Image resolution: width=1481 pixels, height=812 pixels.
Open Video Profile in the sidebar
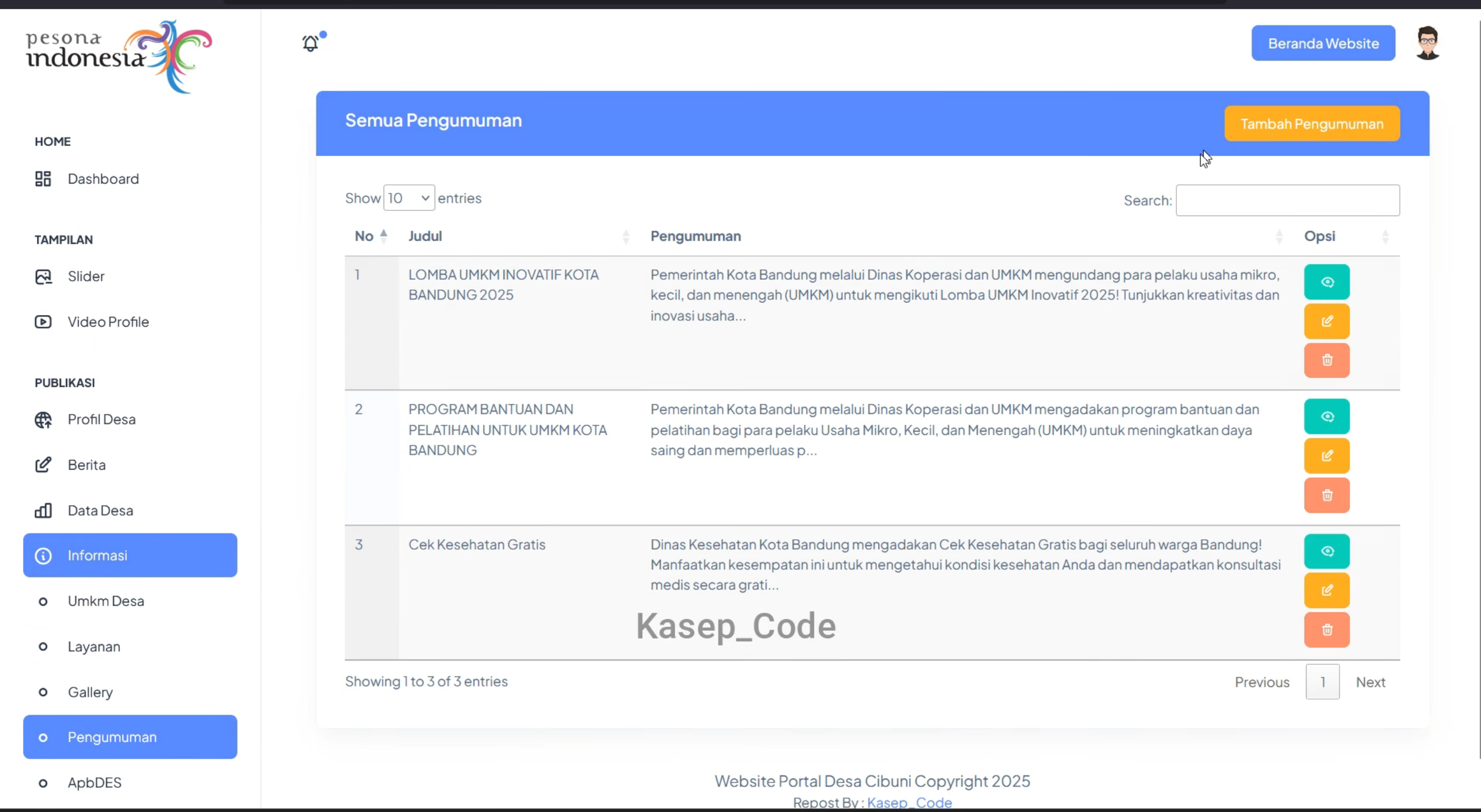pos(130,322)
